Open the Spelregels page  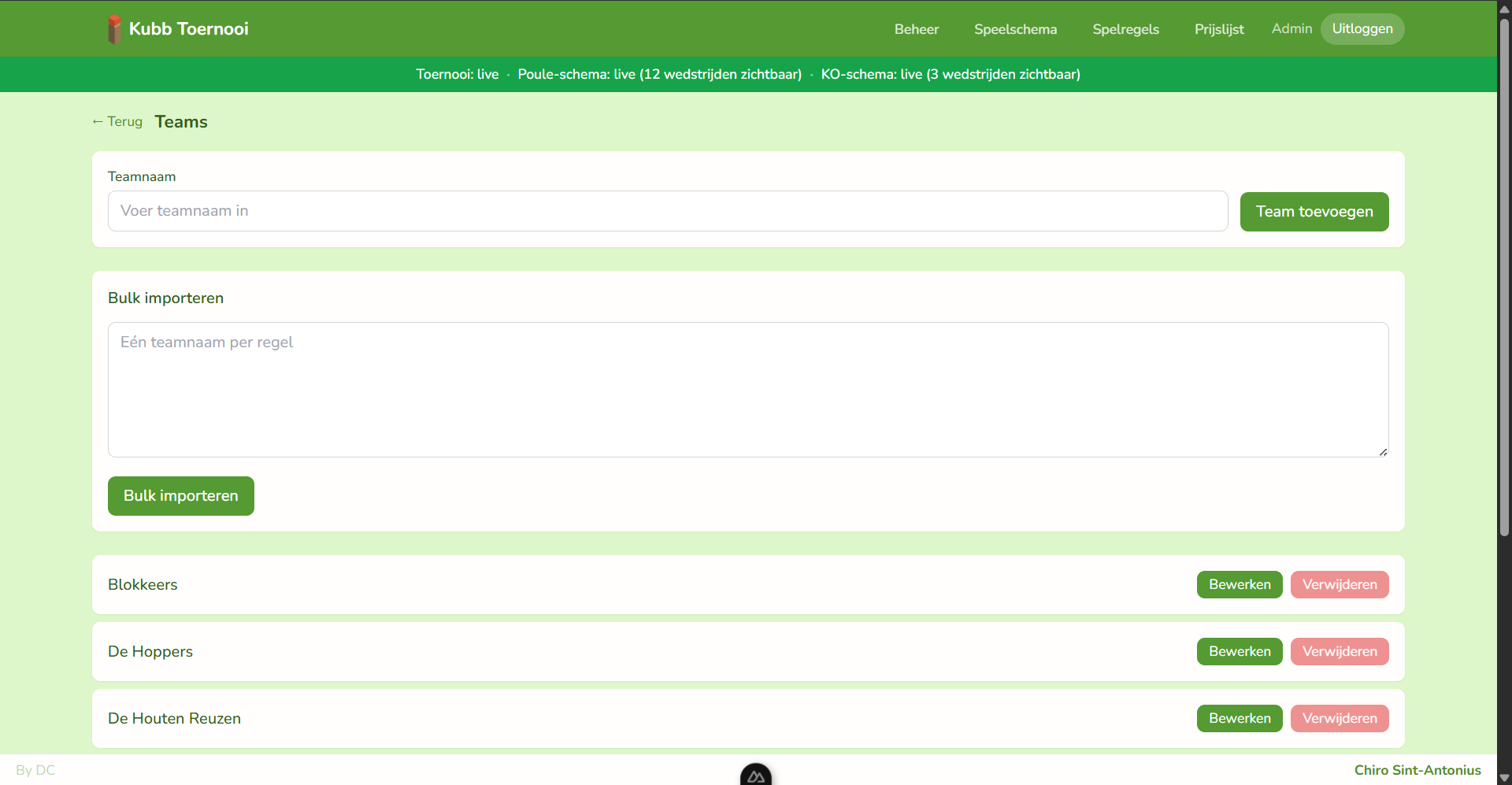point(1125,29)
